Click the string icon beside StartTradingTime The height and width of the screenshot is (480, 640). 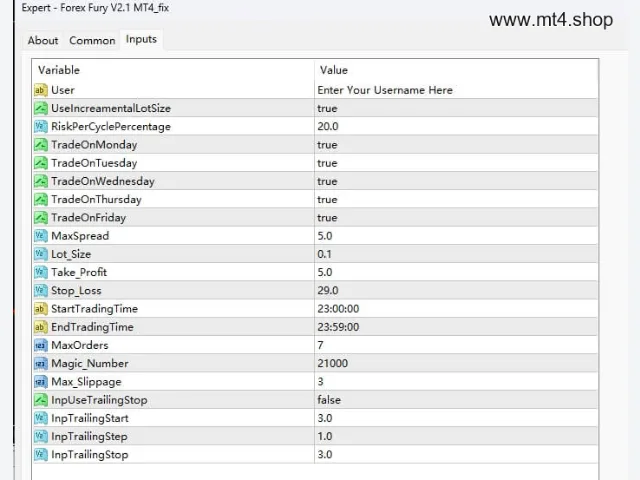tap(40, 309)
